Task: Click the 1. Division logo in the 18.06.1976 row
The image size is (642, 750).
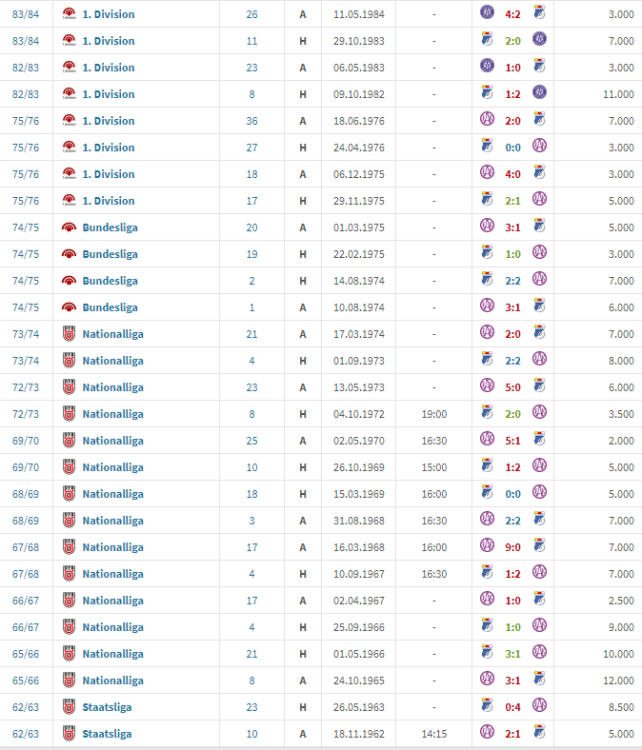Action: click(69, 121)
